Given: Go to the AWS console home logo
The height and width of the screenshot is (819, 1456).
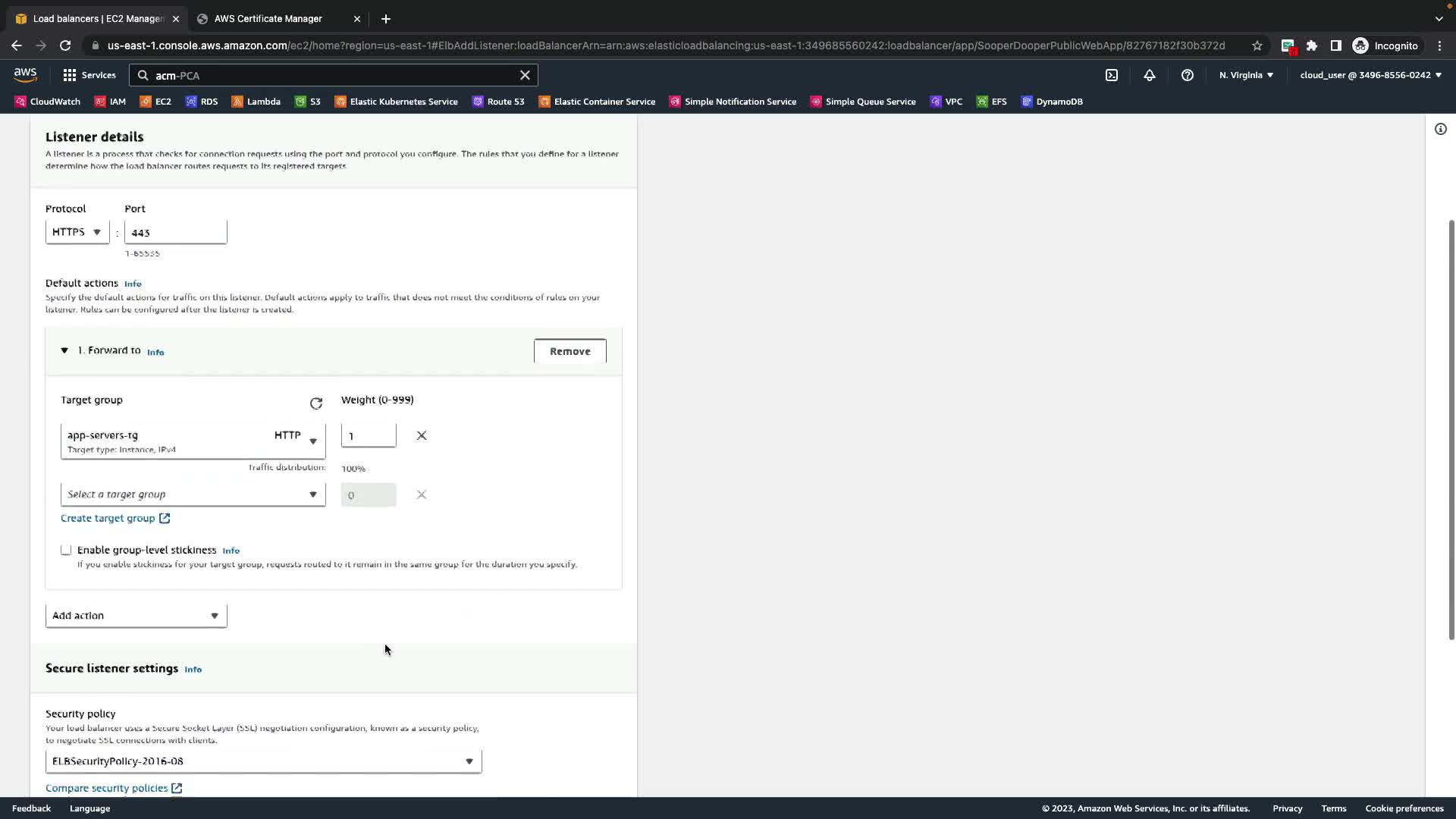Looking at the screenshot, I should click(25, 75).
